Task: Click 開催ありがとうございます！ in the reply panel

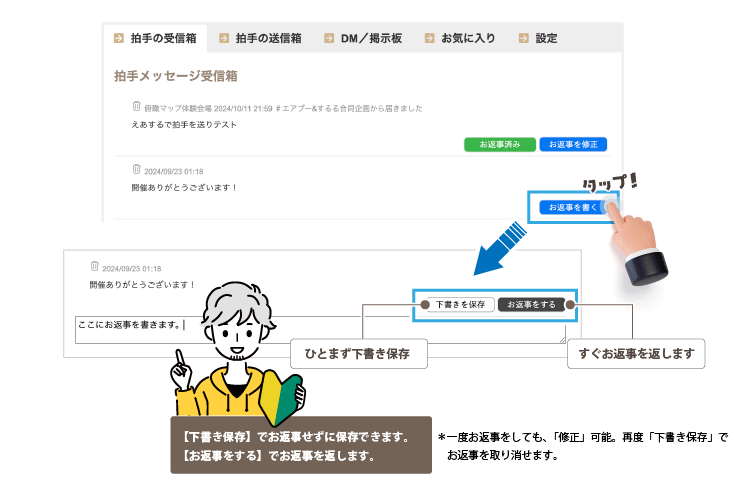Action: (142, 285)
